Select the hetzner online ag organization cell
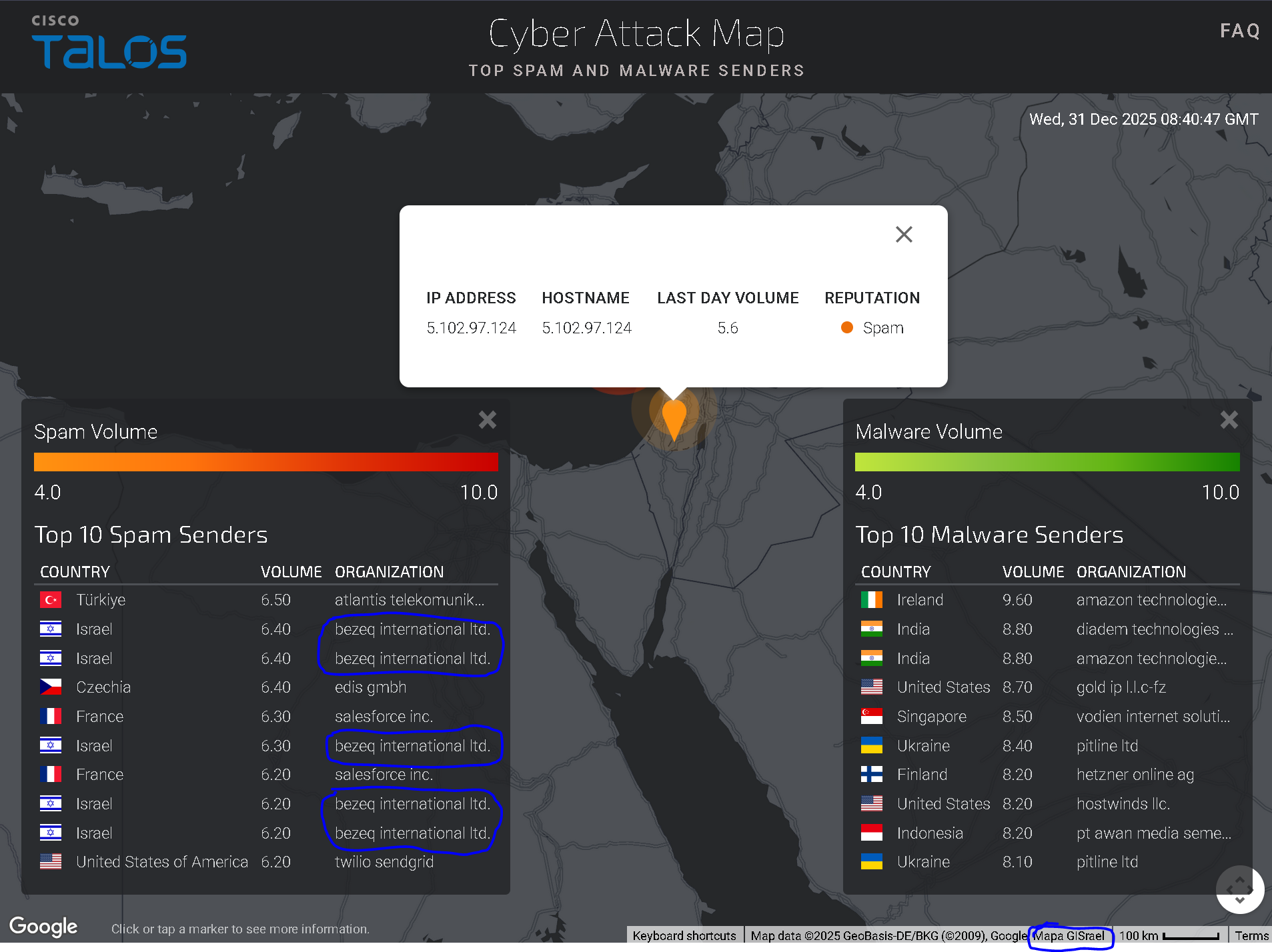Image resolution: width=1272 pixels, height=952 pixels. [1135, 775]
